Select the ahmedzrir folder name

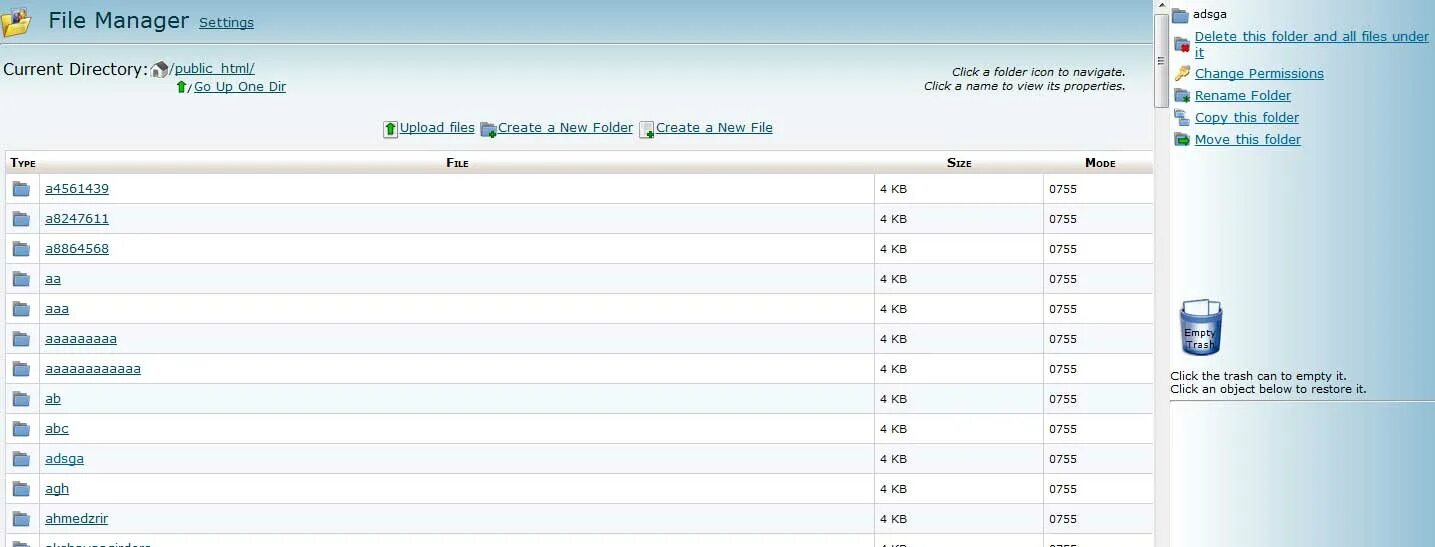point(76,519)
